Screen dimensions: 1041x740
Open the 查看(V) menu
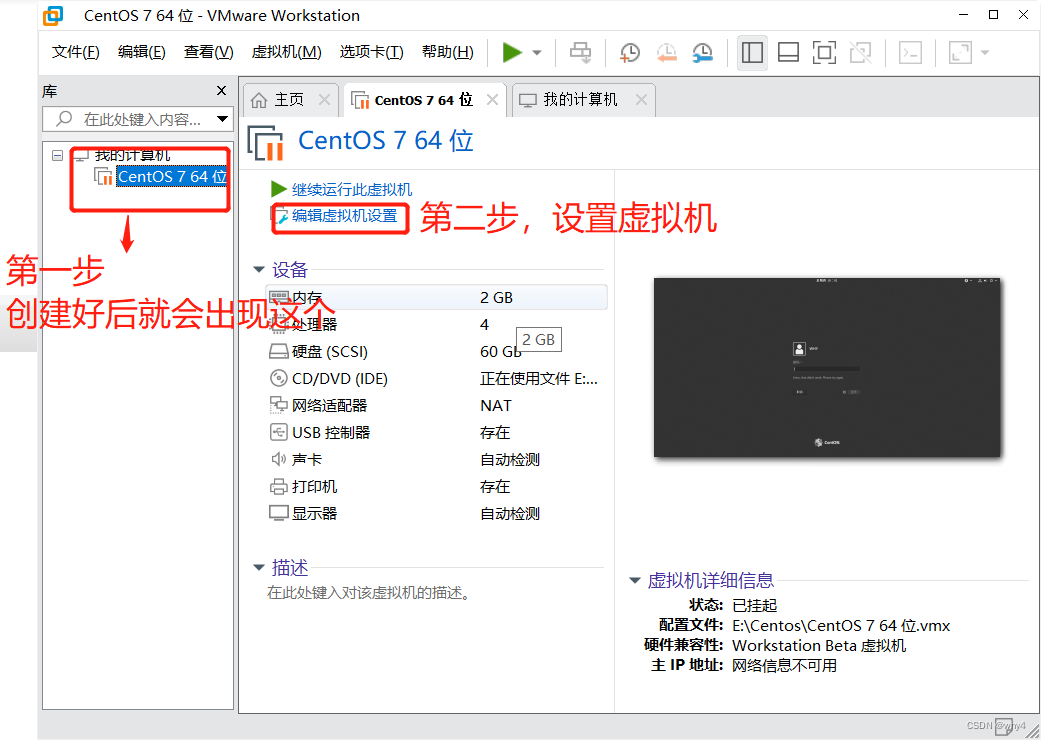click(x=208, y=52)
